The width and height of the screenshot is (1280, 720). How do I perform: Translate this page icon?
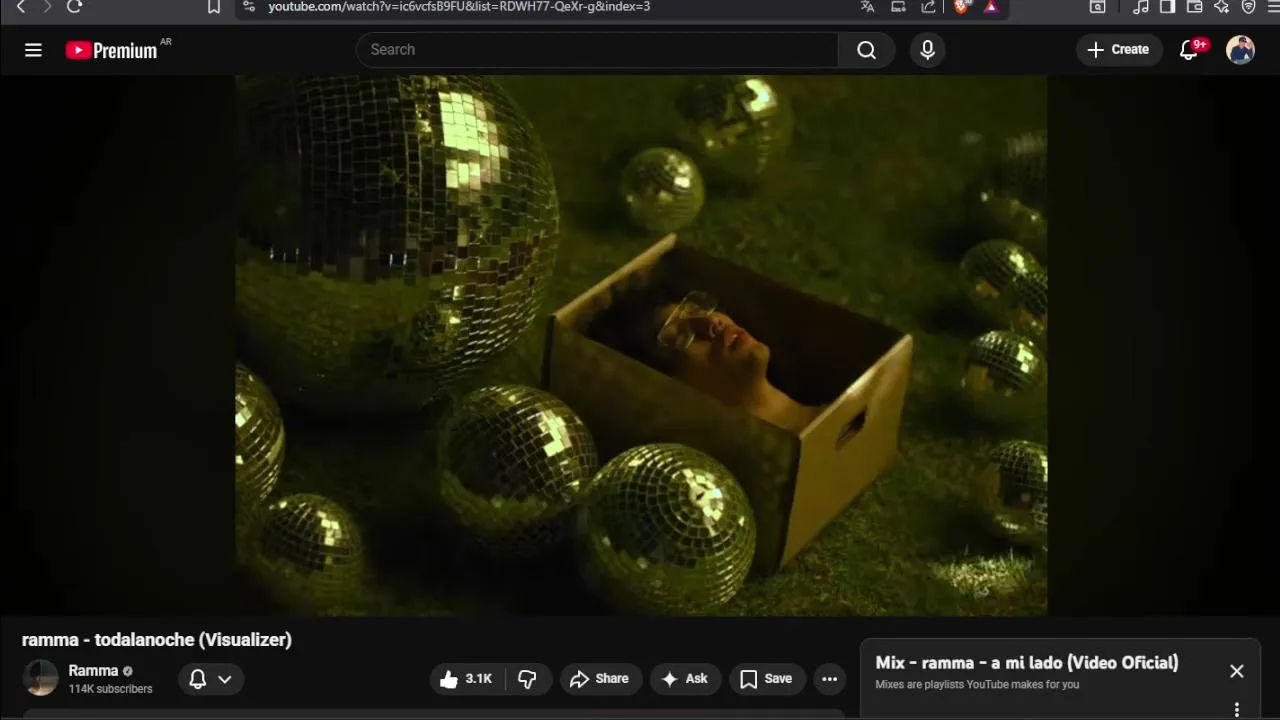(867, 7)
